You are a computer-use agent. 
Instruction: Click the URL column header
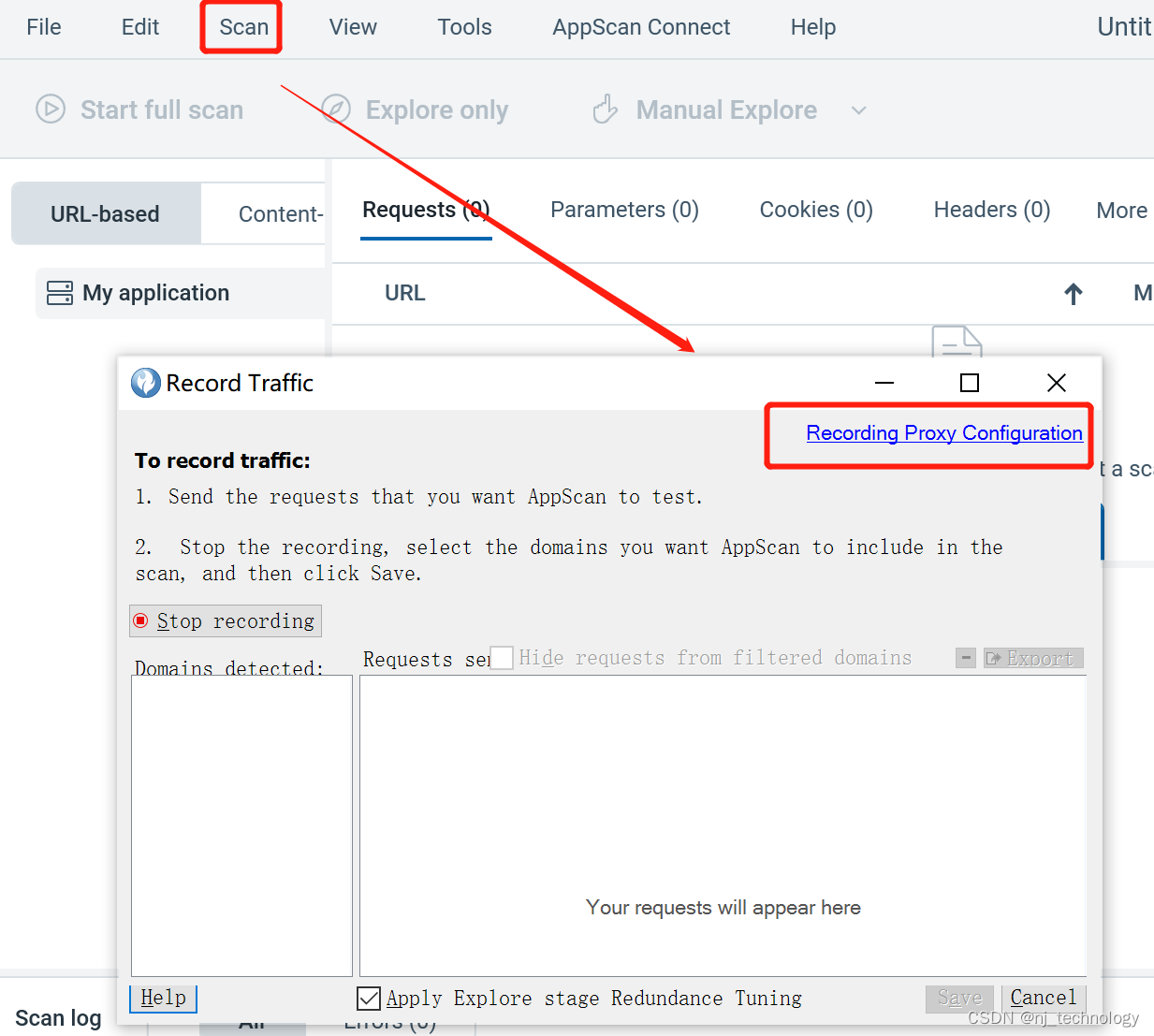405,293
